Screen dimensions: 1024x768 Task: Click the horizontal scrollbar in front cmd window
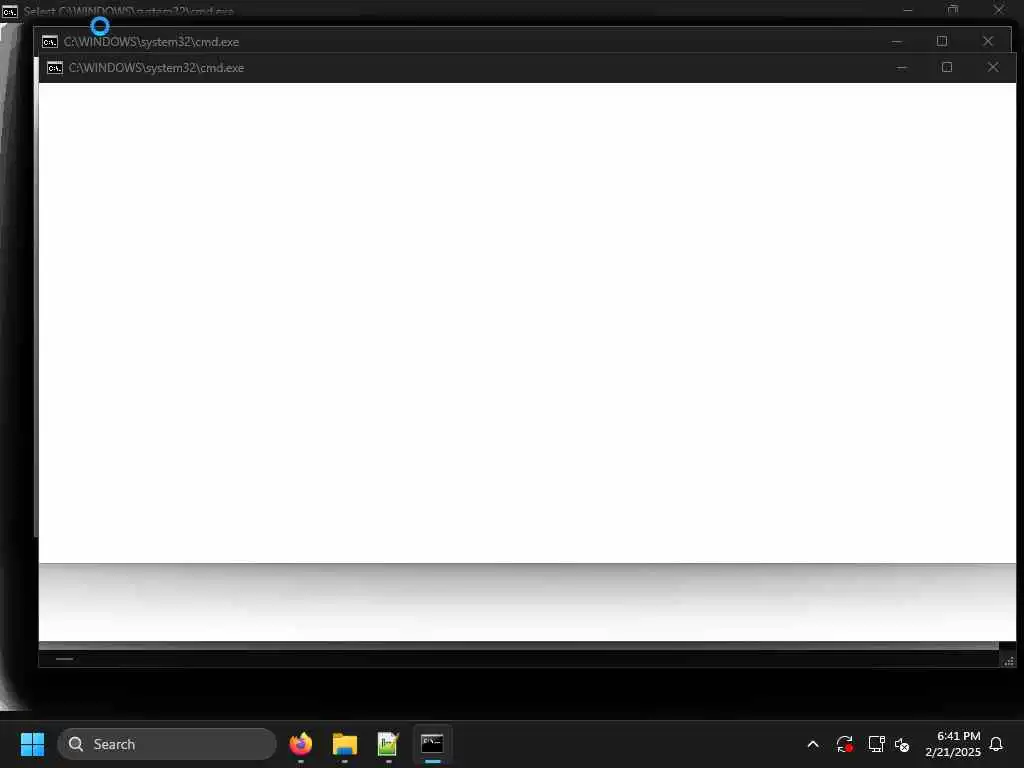click(519, 659)
